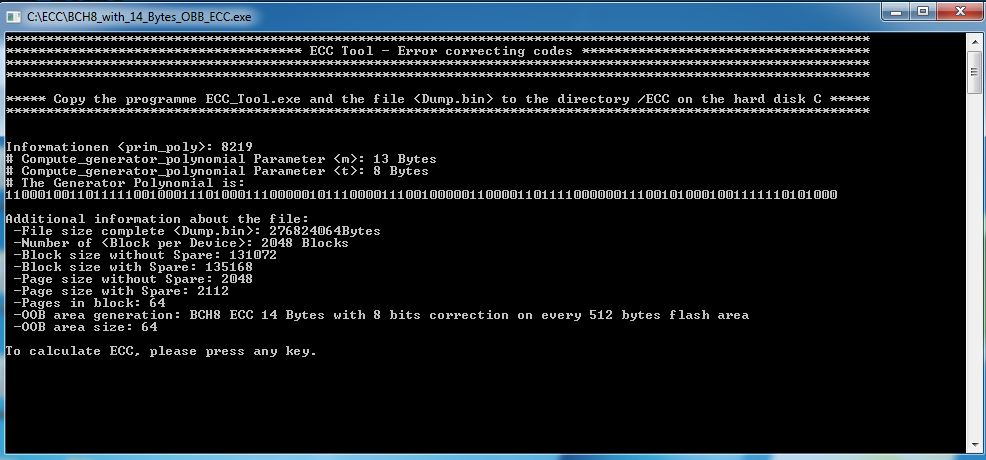Image resolution: width=986 pixels, height=460 pixels.
Task: Click the 'OOB area generation: BCH8 ECC' line
Action: coord(381,315)
